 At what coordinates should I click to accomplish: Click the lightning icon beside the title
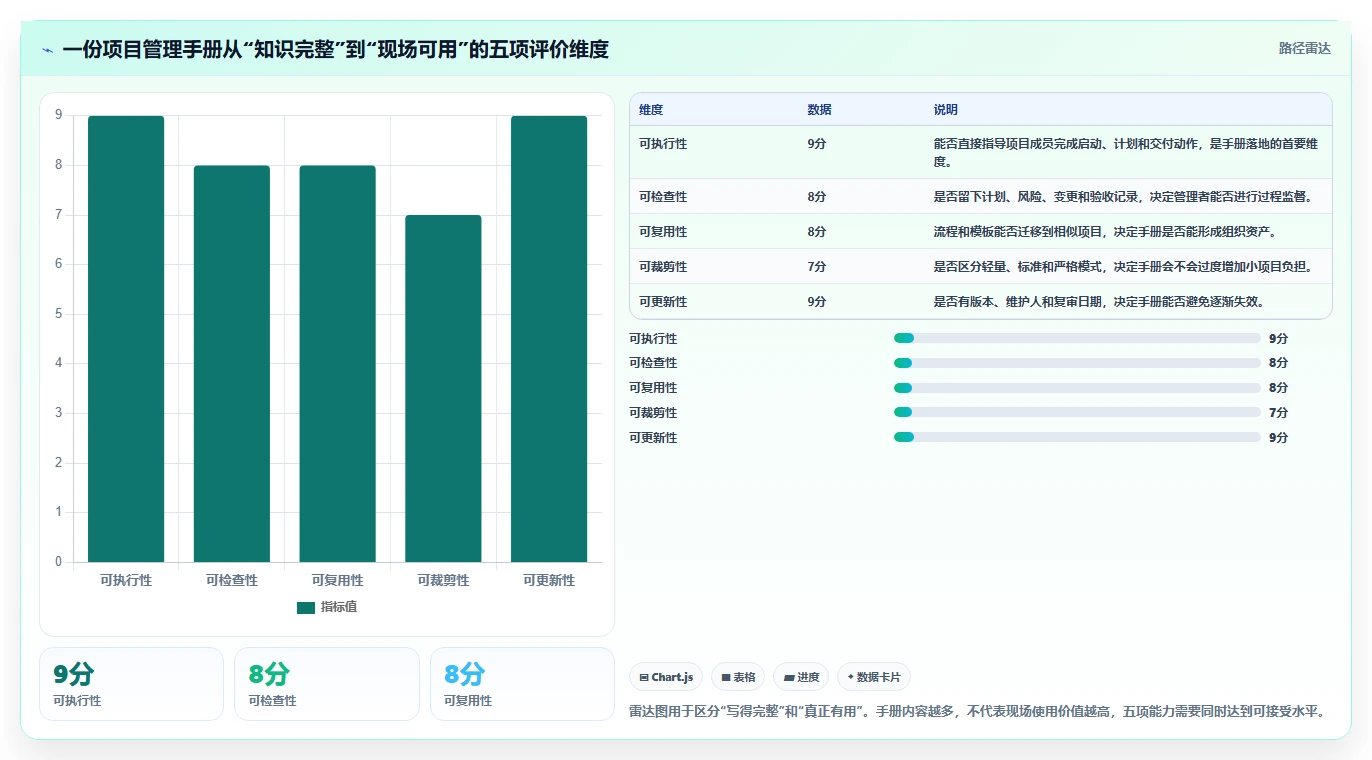click(48, 50)
